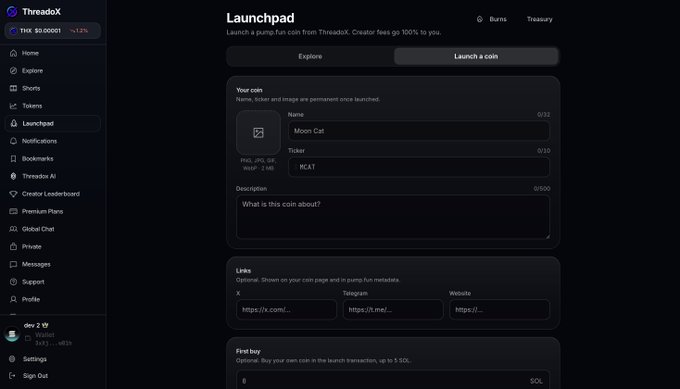Click the Shorts icon in sidebar
Screen dimensions: 680x389
[x=13, y=88]
